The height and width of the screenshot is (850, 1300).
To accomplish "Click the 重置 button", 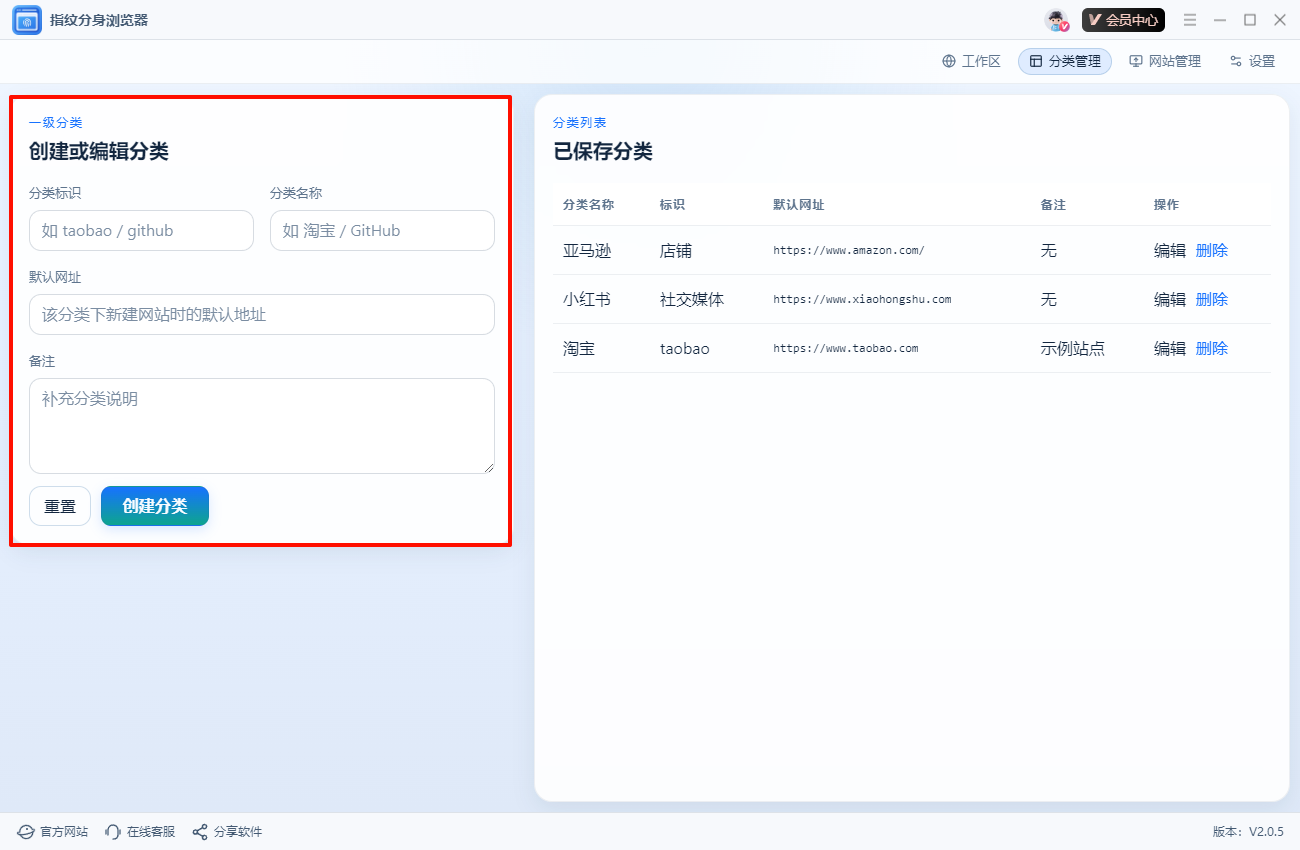I will [x=60, y=506].
